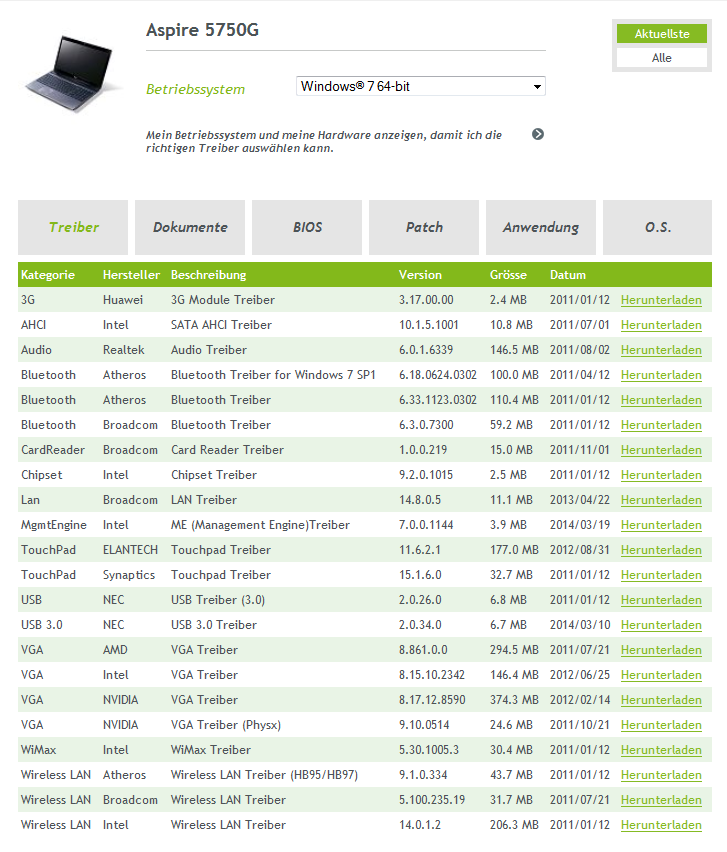Download the NEC USB 3.0 Treiber 2.0.34.0
Viewport: 727px width, 852px height.
(x=661, y=625)
